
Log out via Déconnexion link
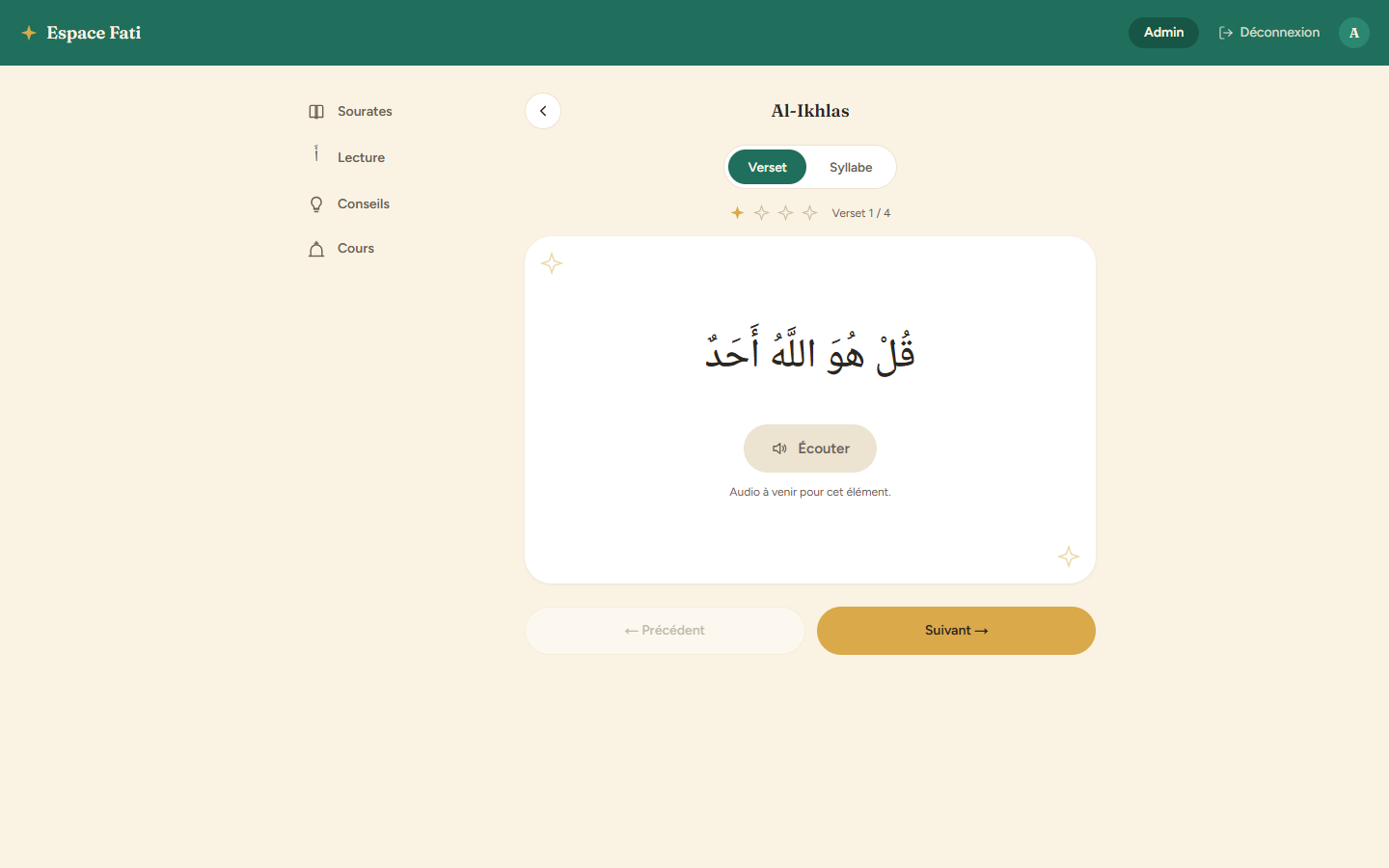click(x=1269, y=33)
